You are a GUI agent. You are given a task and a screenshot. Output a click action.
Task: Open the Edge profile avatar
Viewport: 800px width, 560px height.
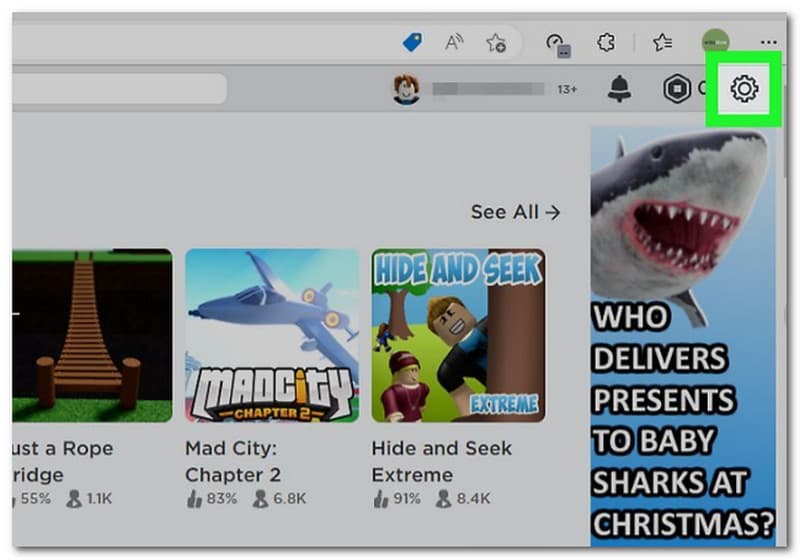(715, 42)
